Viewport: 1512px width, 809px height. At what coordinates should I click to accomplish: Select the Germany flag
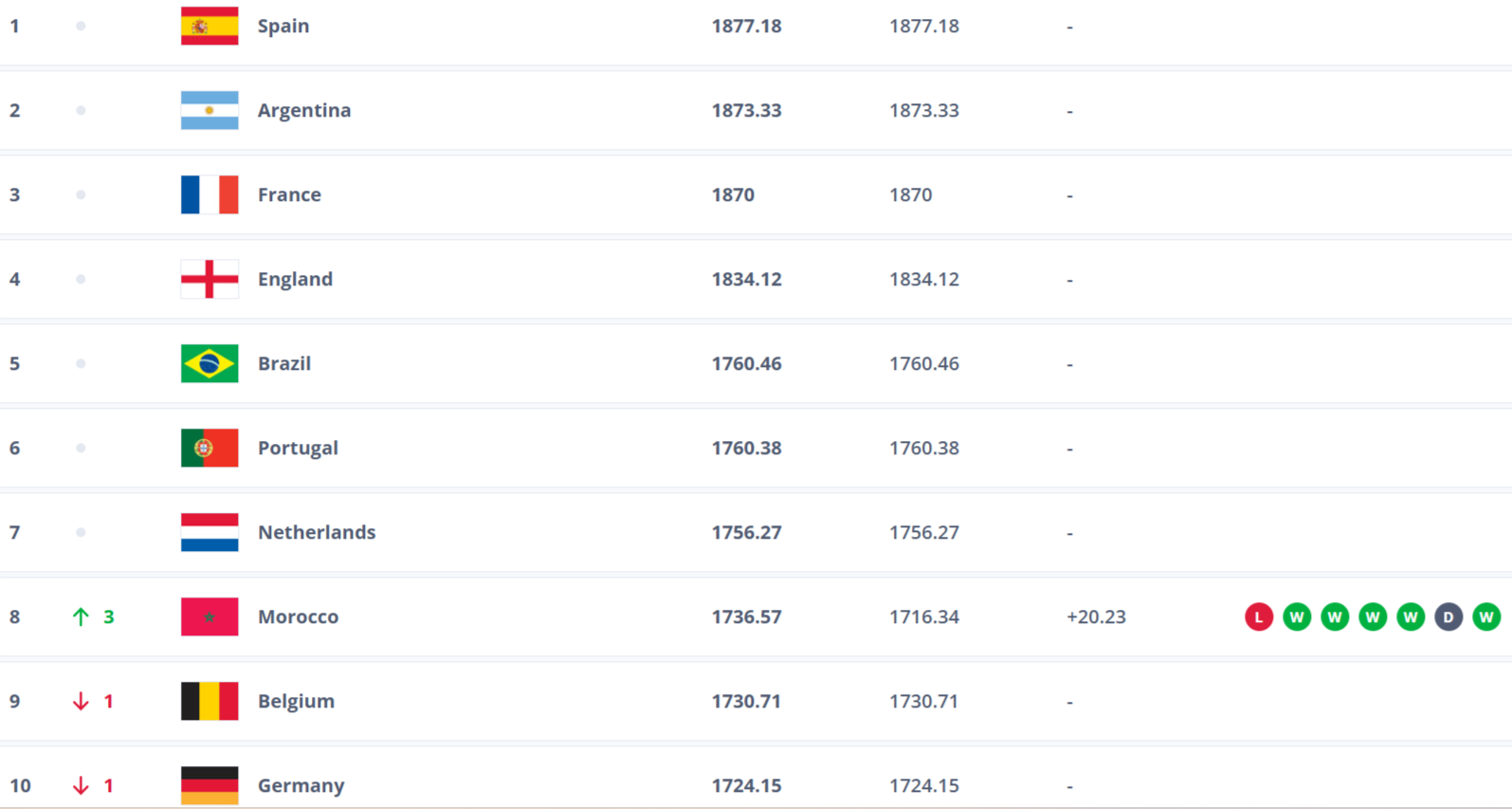point(209,785)
